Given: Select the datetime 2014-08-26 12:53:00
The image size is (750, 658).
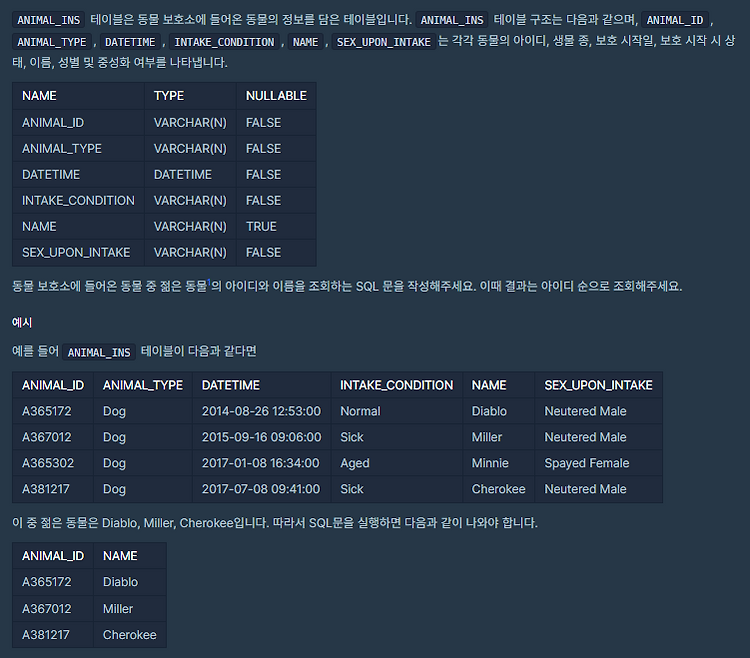Looking at the screenshot, I should click(x=261, y=411).
